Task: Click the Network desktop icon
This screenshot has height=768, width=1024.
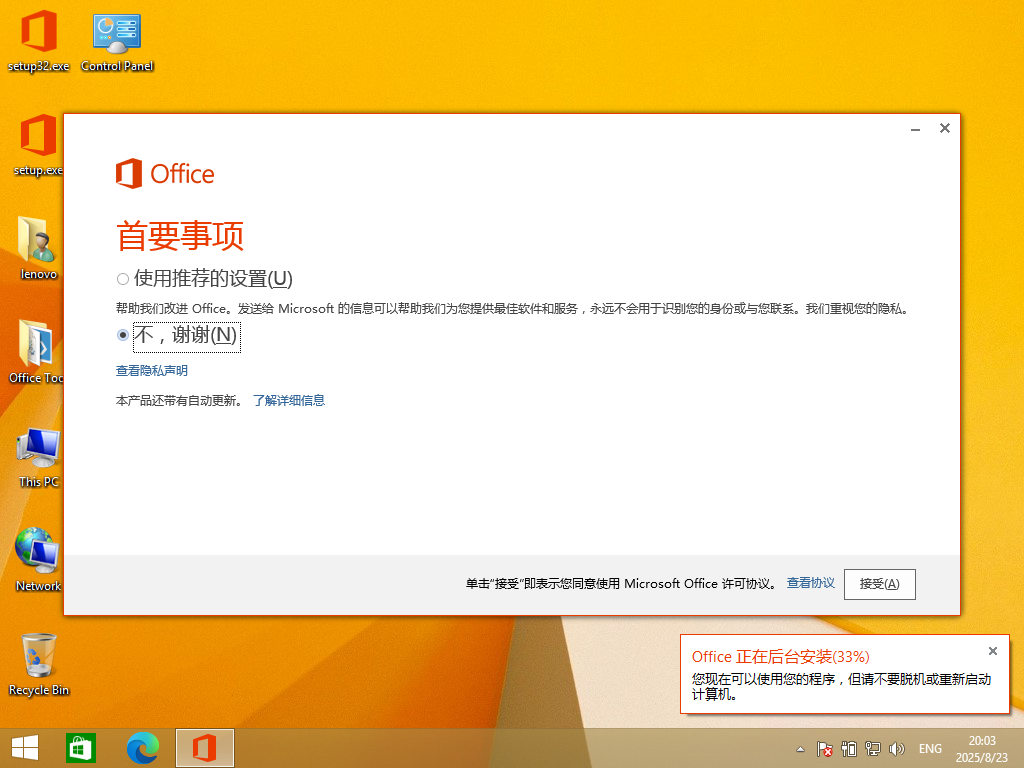Action: [x=38, y=558]
